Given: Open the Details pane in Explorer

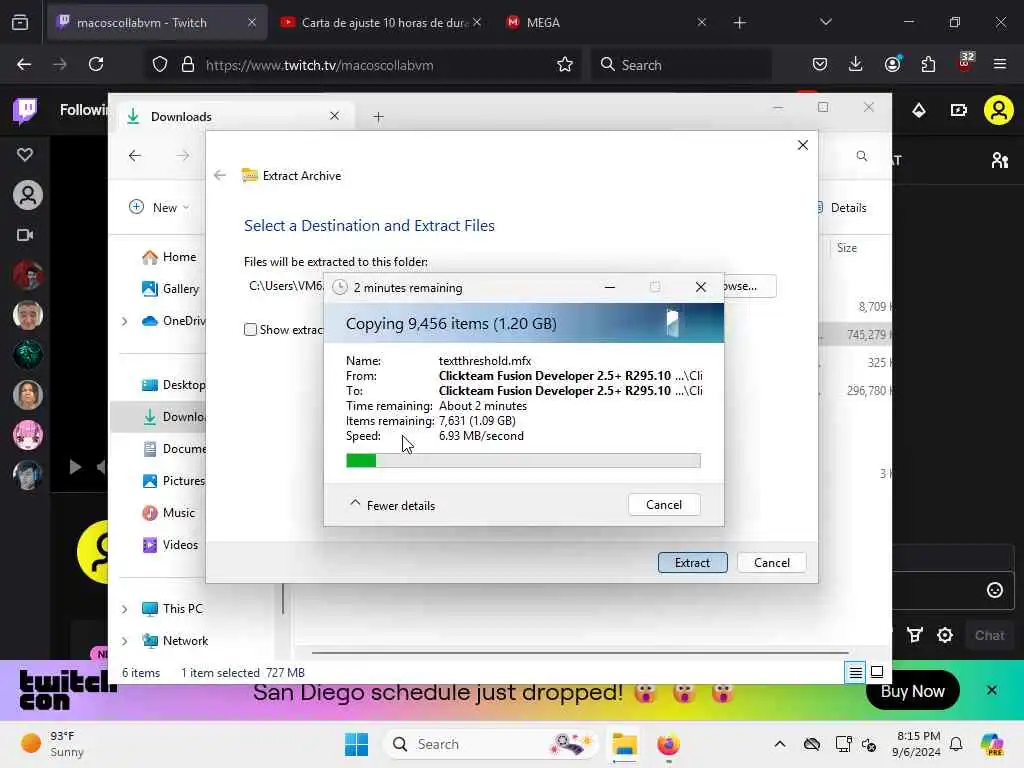Looking at the screenshot, I should pyautogui.click(x=841, y=208).
